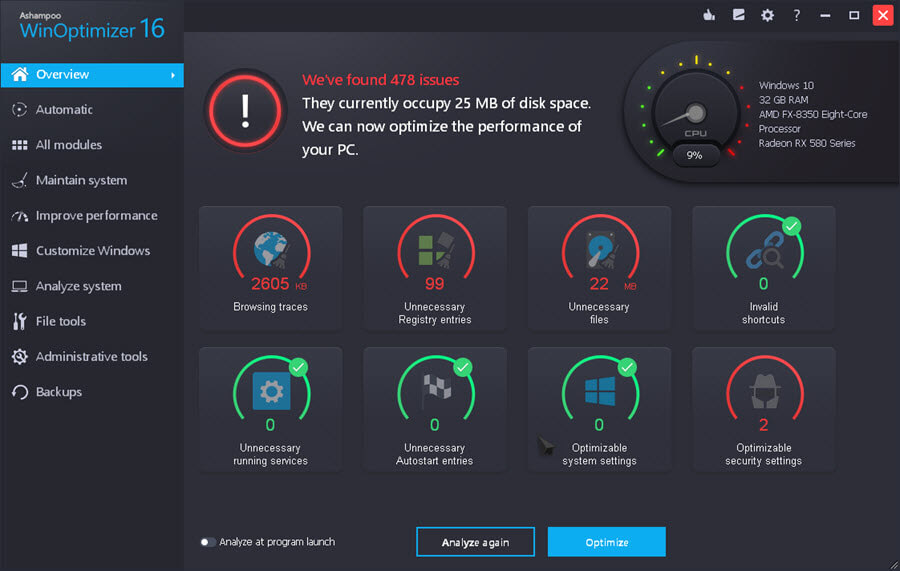This screenshot has height=571, width=900.
Task: Click the WinOptimizer 16 logo
Action: [92, 26]
